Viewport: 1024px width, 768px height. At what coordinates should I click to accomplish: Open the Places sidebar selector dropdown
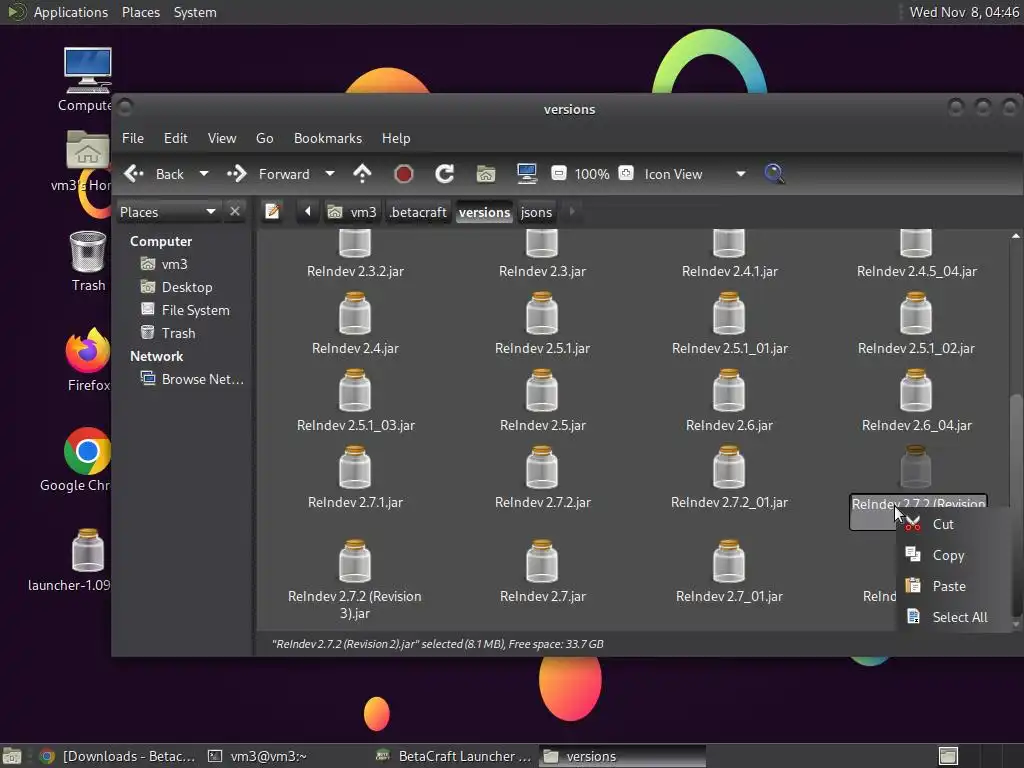pyautogui.click(x=210, y=212)
